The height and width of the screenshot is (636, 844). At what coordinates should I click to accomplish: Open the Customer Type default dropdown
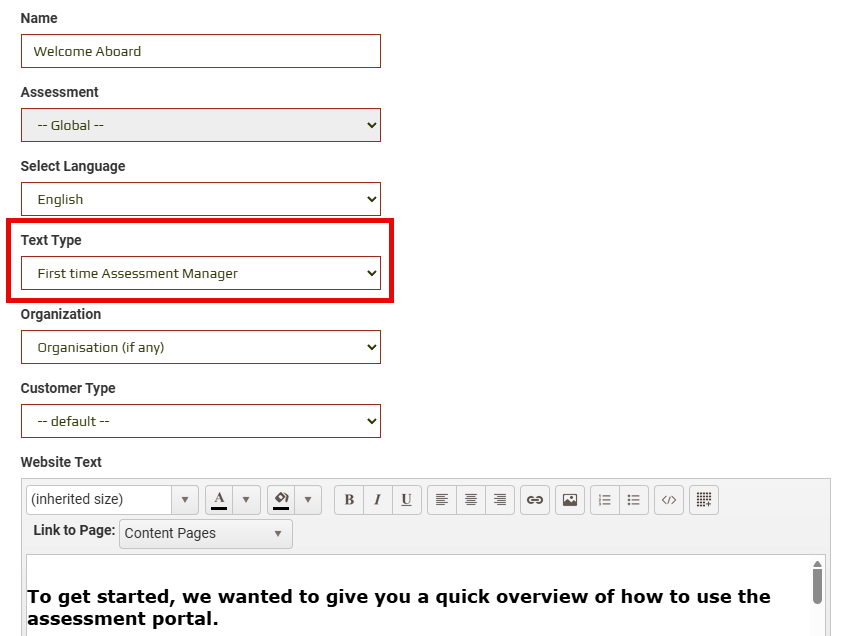pos(201,421)
